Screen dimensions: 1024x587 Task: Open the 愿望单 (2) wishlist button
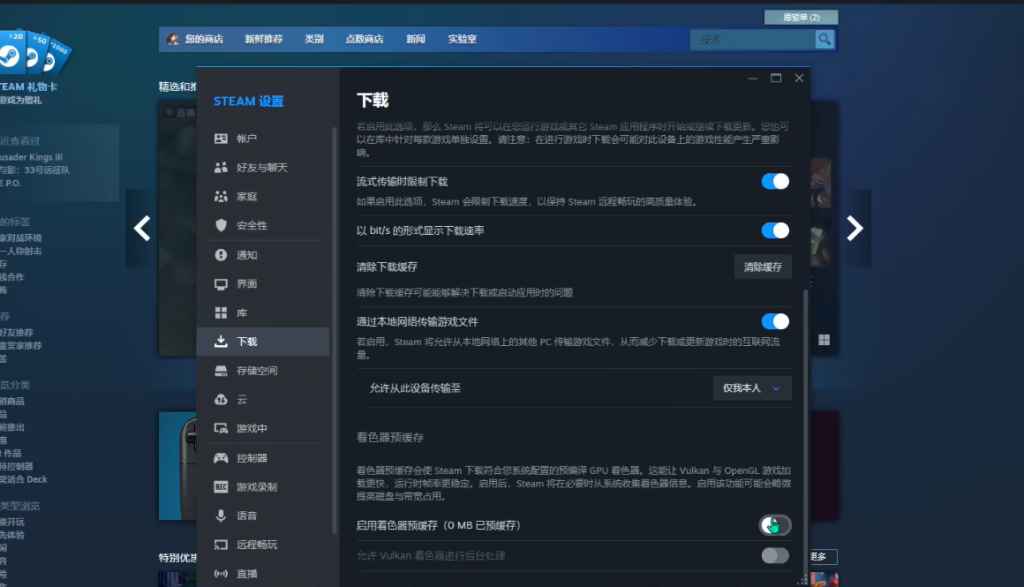(x=800, y=17)
